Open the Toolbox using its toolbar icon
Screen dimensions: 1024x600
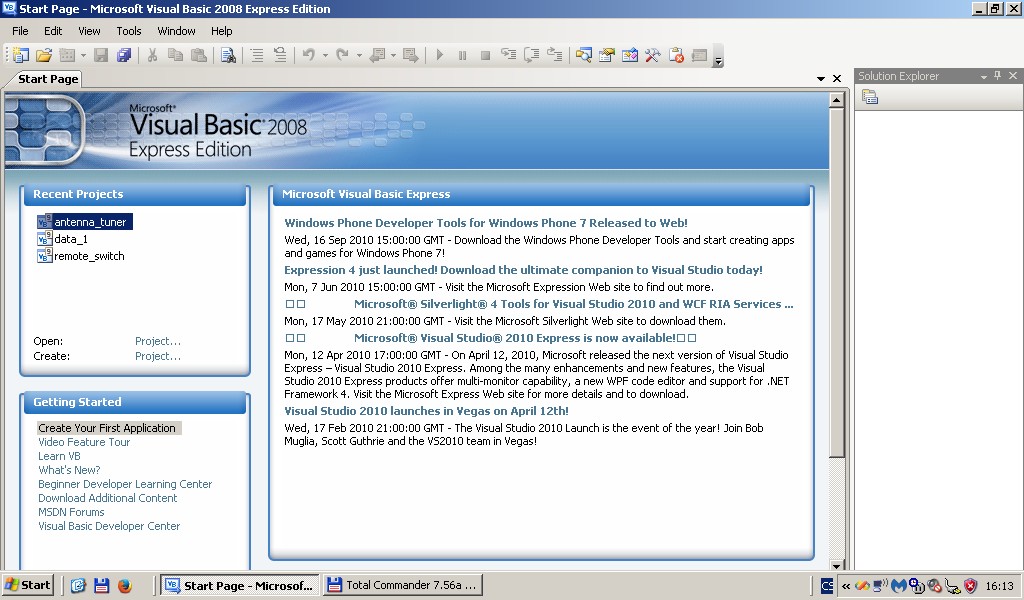[x=653, y=56]
